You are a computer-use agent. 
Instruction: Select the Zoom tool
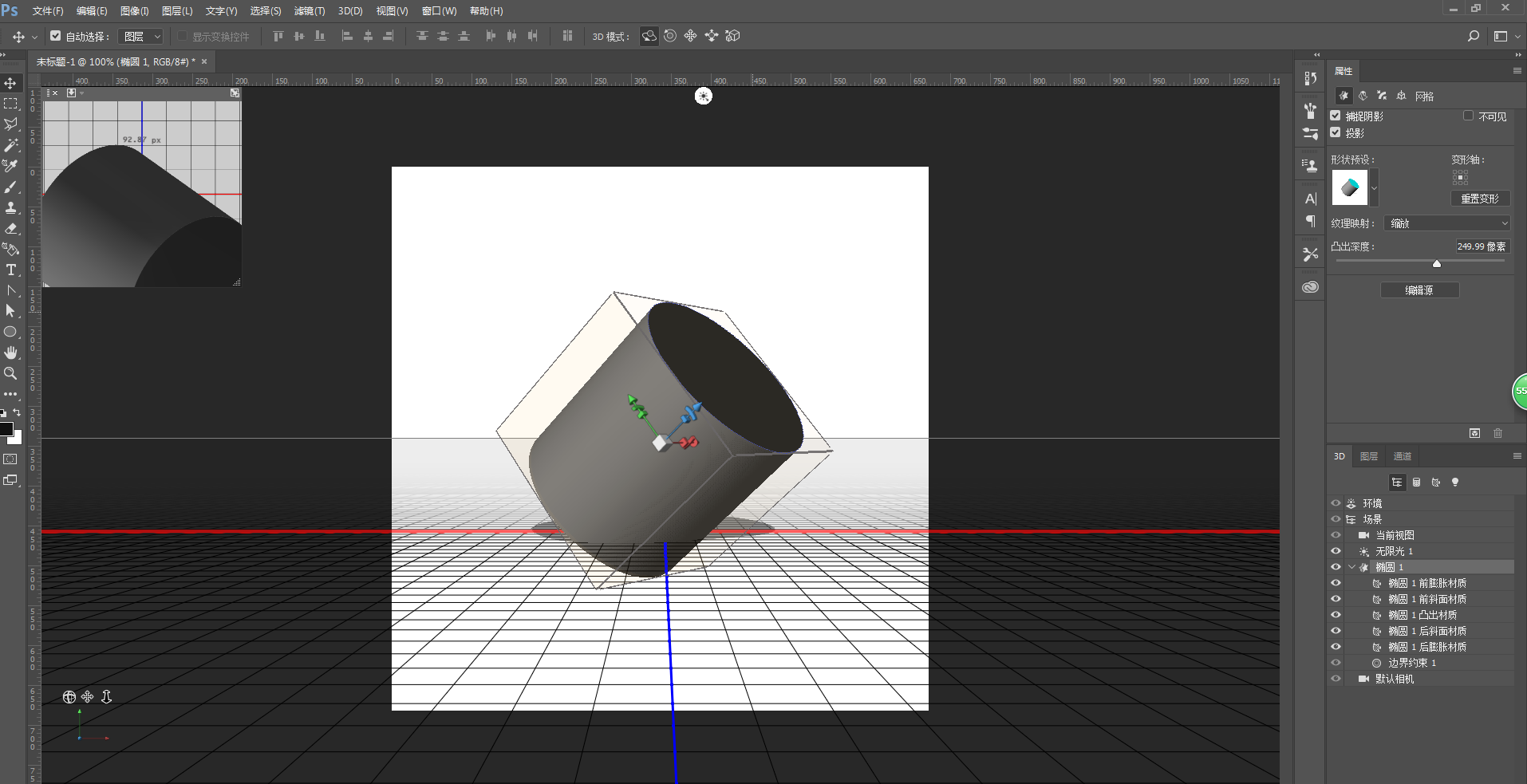(10, 373)
